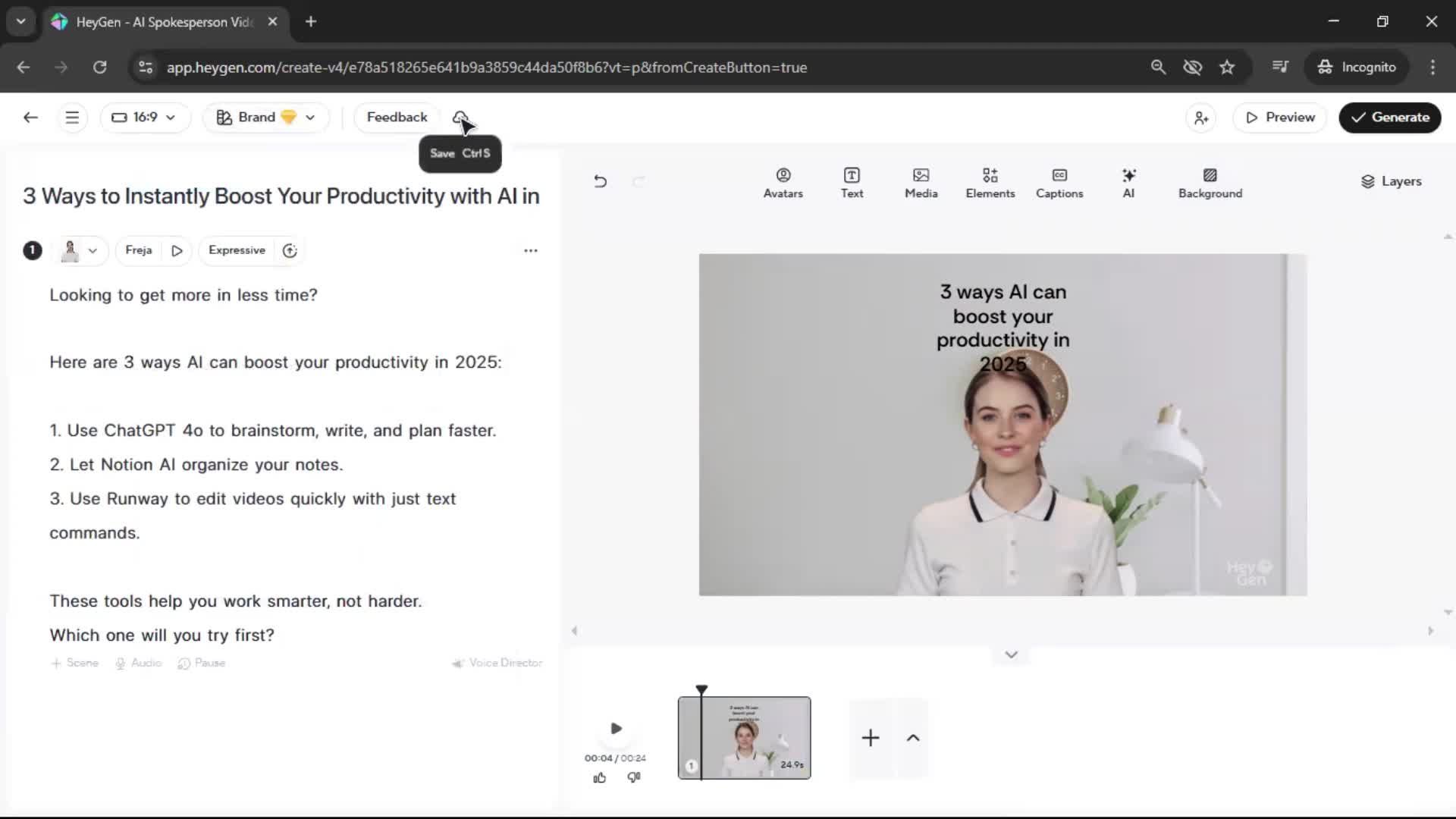
Task: Click thumbs up feedback icon
Action: click(x=599, y=777)
